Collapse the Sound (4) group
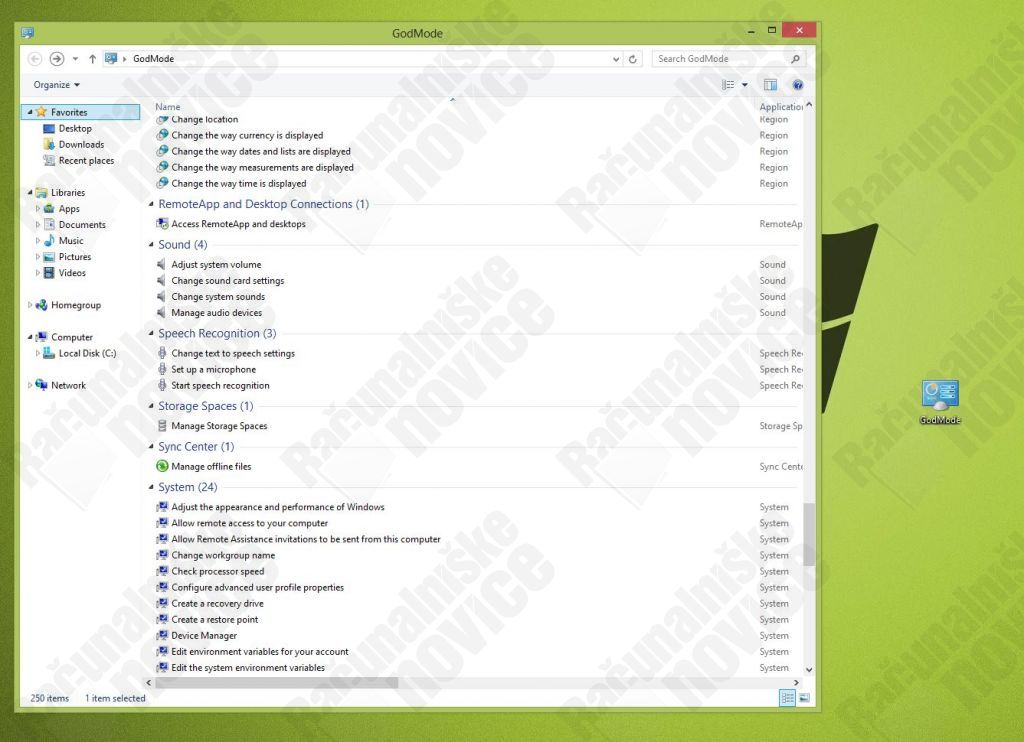Image resolution: width=1024 pixels, height=742 pixels. [x=151, y=245]
